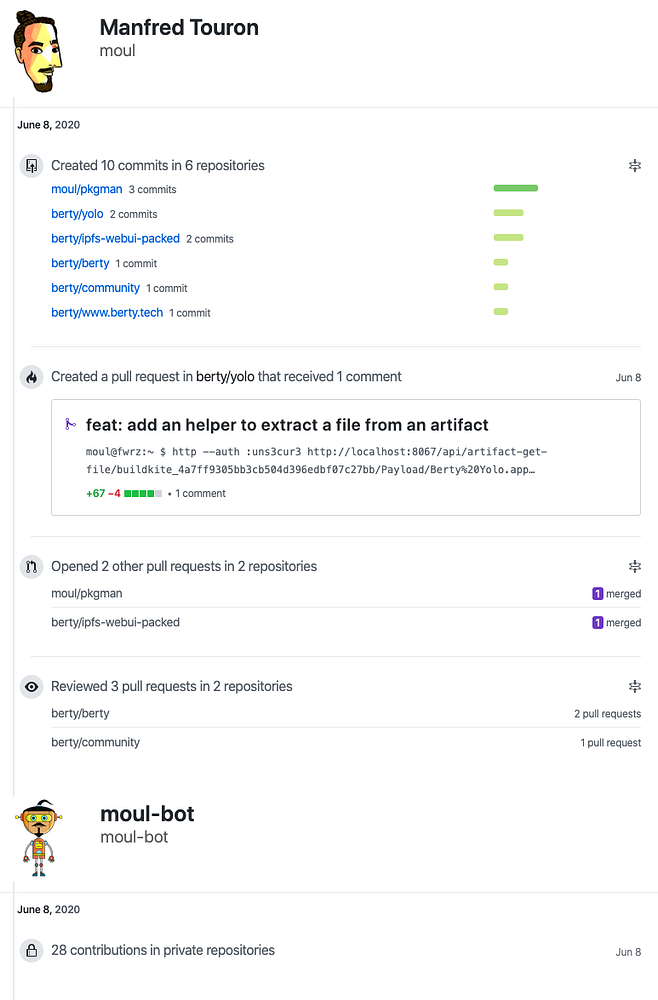The height and width of the screenshot is (1000, 658).
Task: Click the moul-bot robot avatar
Action: coord(39,837)
